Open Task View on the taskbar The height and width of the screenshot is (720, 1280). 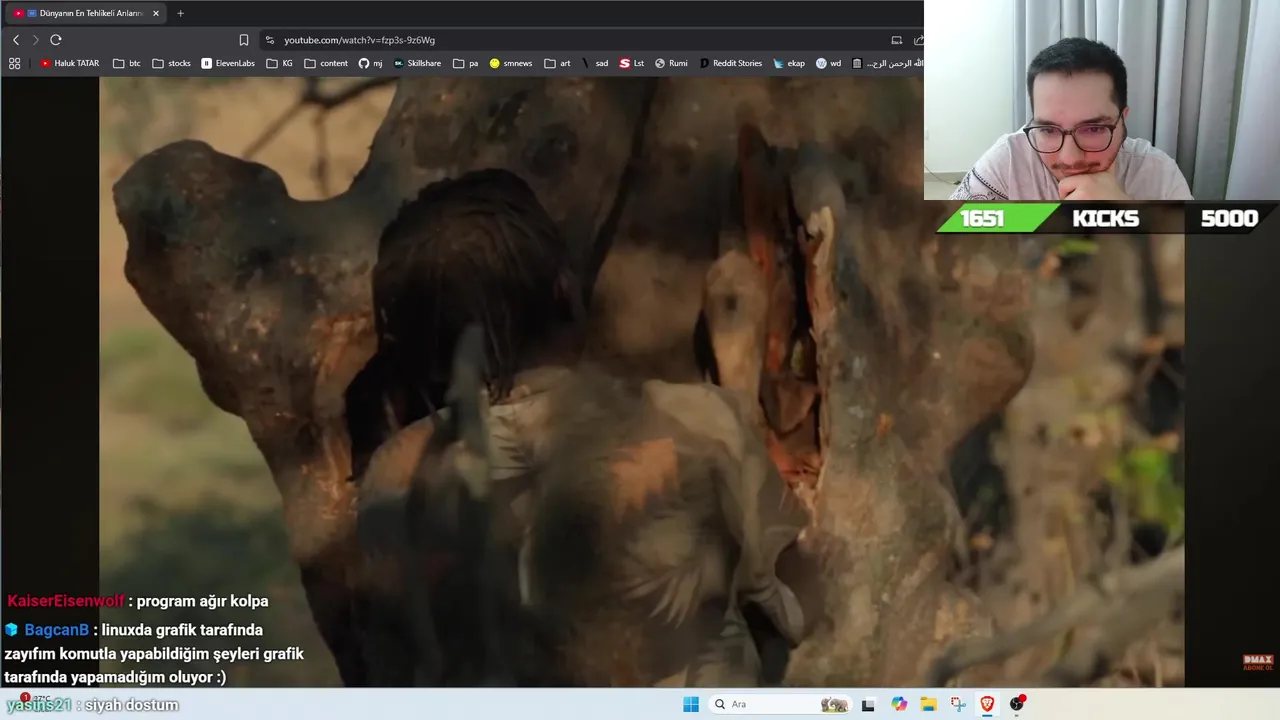click(x=868, y=704)
